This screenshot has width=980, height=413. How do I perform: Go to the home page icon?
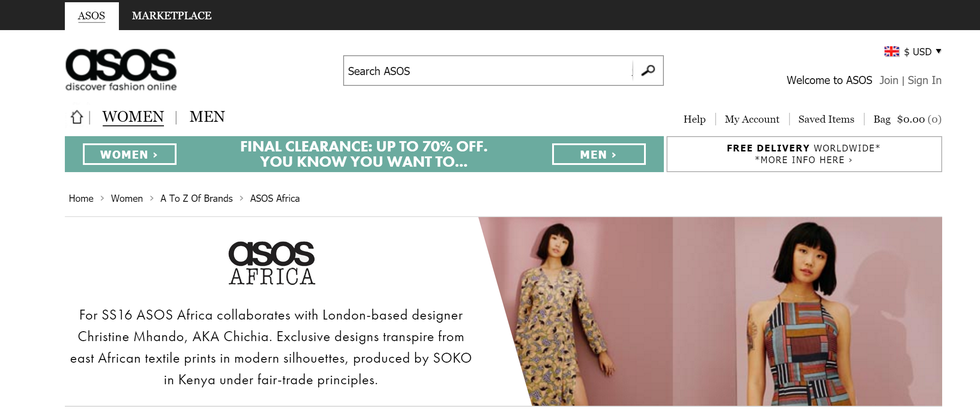[x=77, y=118]
